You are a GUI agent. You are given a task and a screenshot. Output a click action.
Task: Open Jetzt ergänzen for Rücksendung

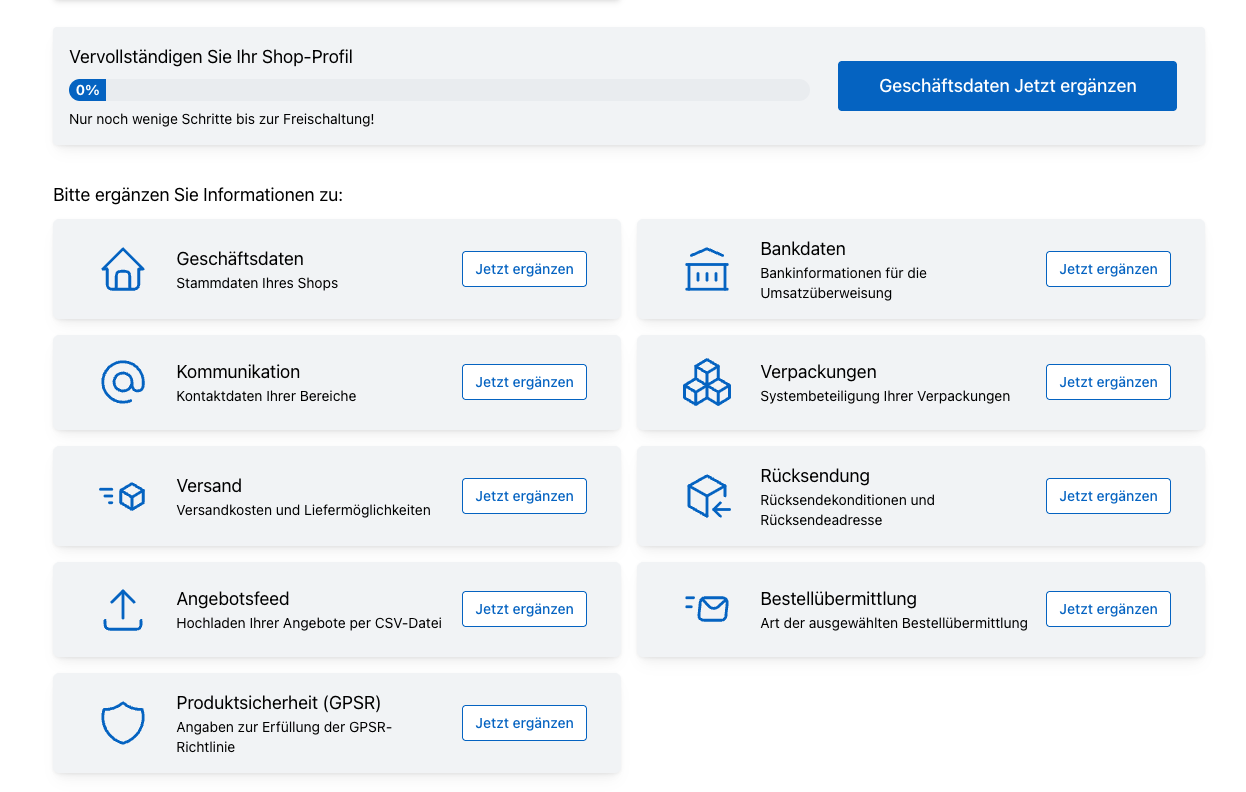(x=1108, y=496)
